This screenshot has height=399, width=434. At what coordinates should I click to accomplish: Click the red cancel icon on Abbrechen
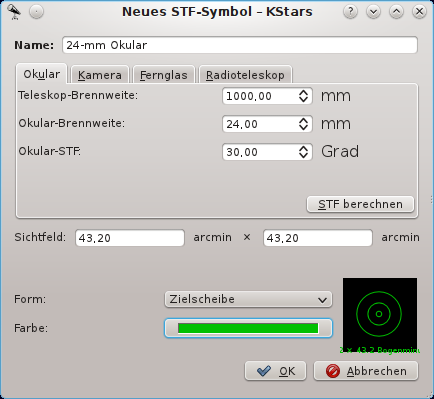coord(332,371)
